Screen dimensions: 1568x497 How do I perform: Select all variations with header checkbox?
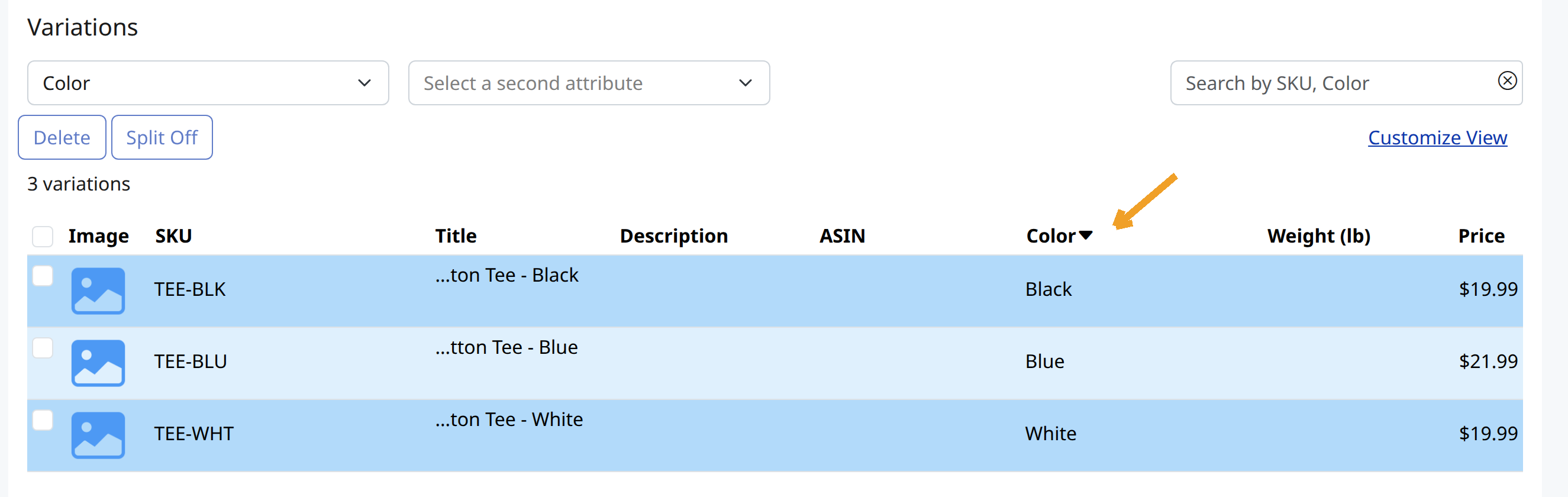click(x=43, y=236)
